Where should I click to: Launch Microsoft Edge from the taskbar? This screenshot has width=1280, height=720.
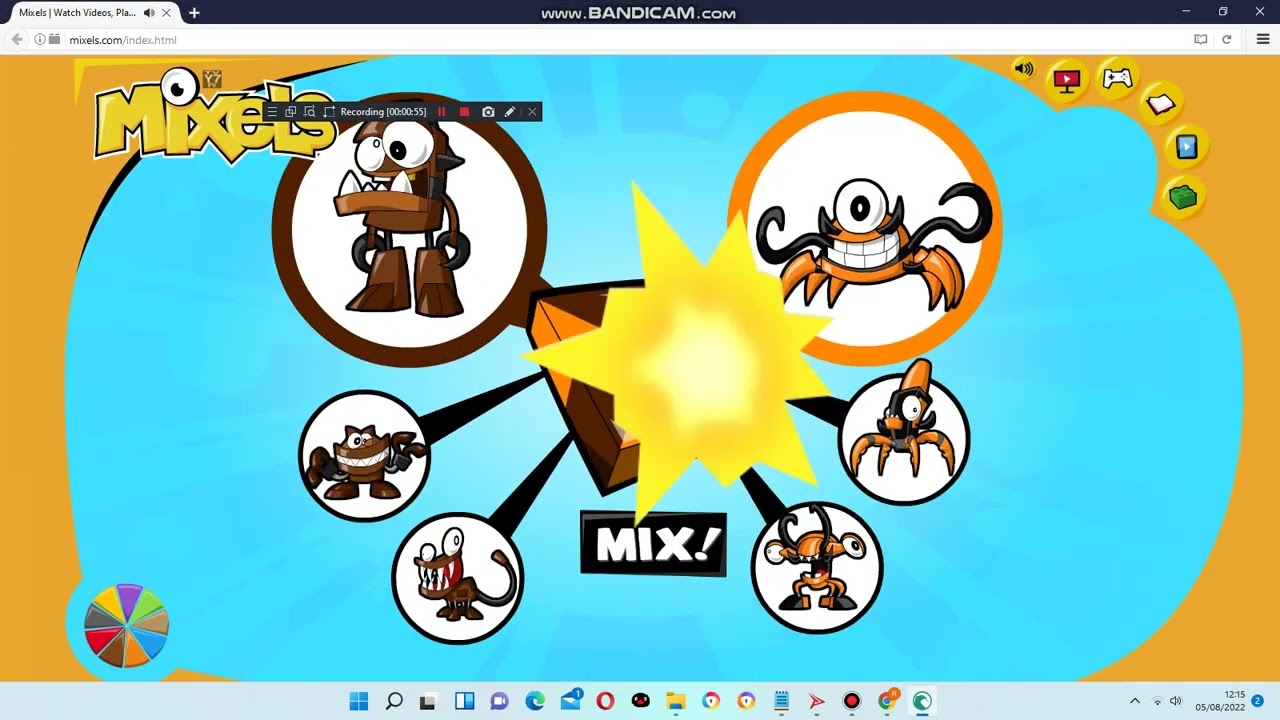(x=535, y=701)
